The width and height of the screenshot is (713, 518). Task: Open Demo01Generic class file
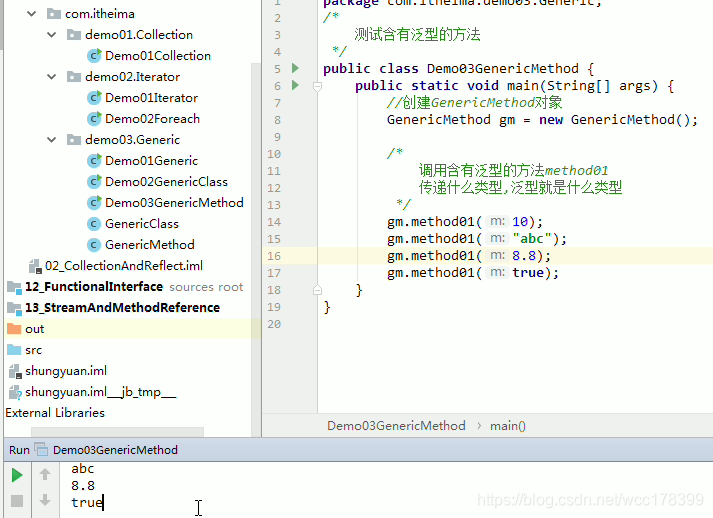click(x=151, y=161)
